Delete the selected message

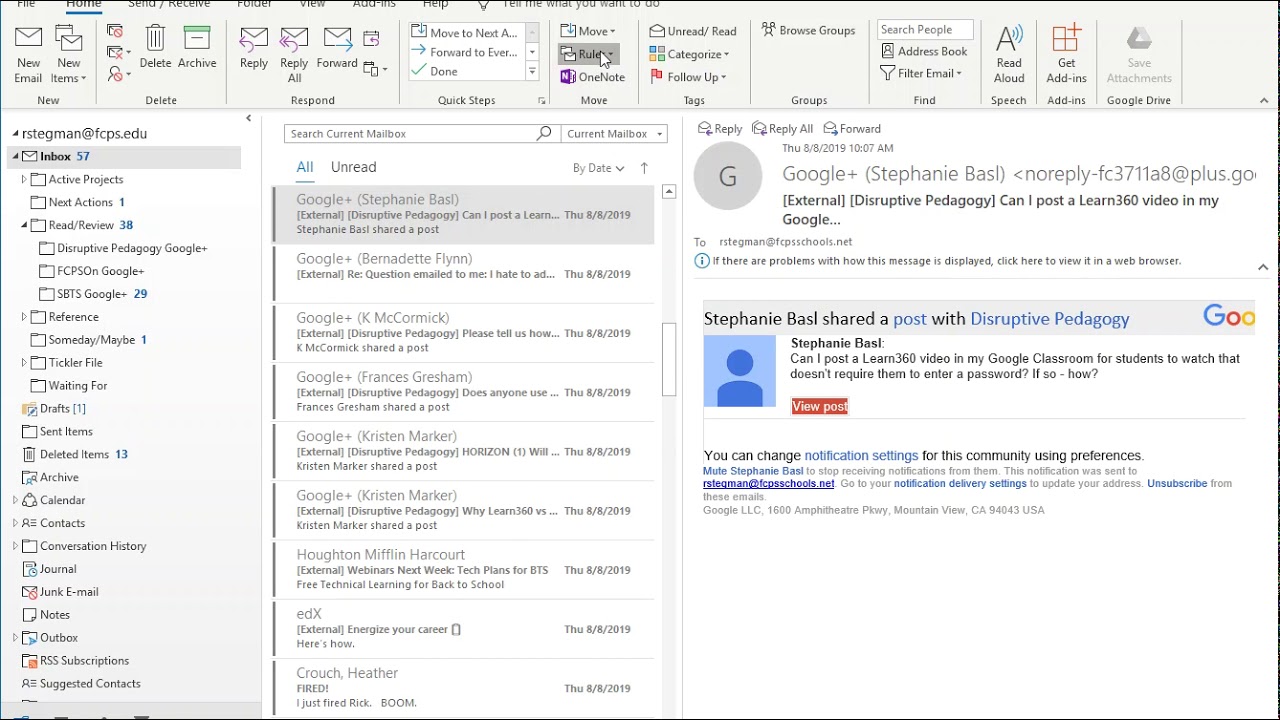(x=155, y=48)
